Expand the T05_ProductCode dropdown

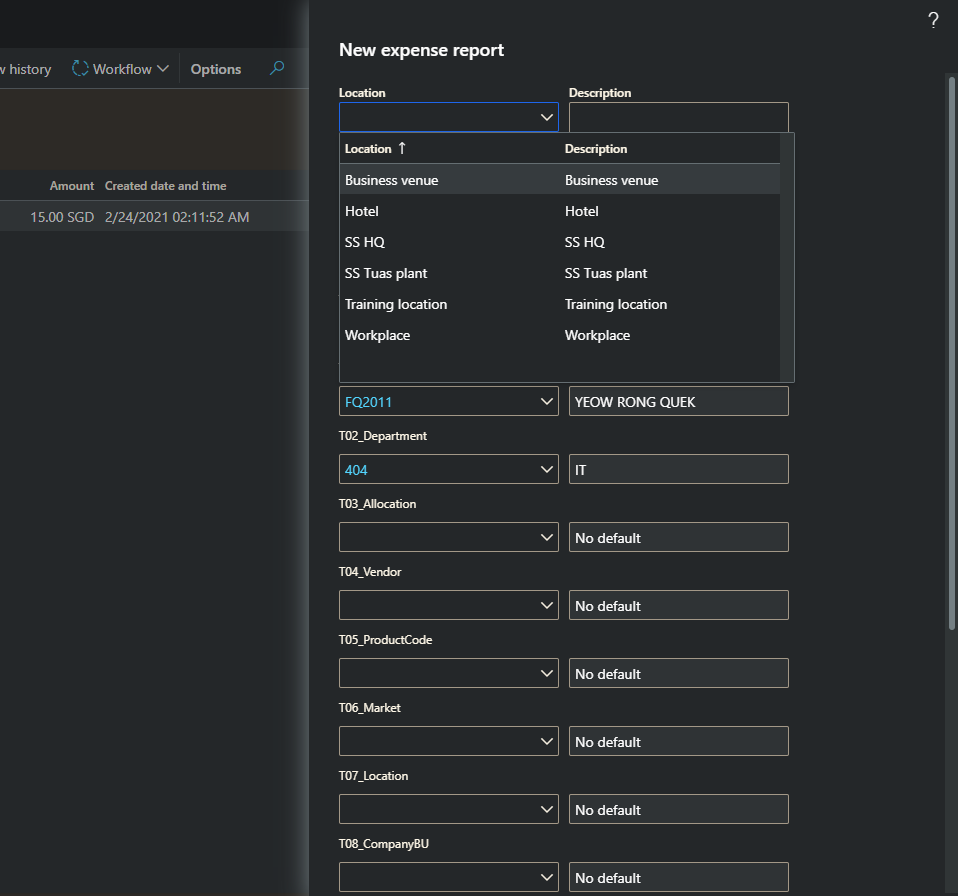(546, 674)
